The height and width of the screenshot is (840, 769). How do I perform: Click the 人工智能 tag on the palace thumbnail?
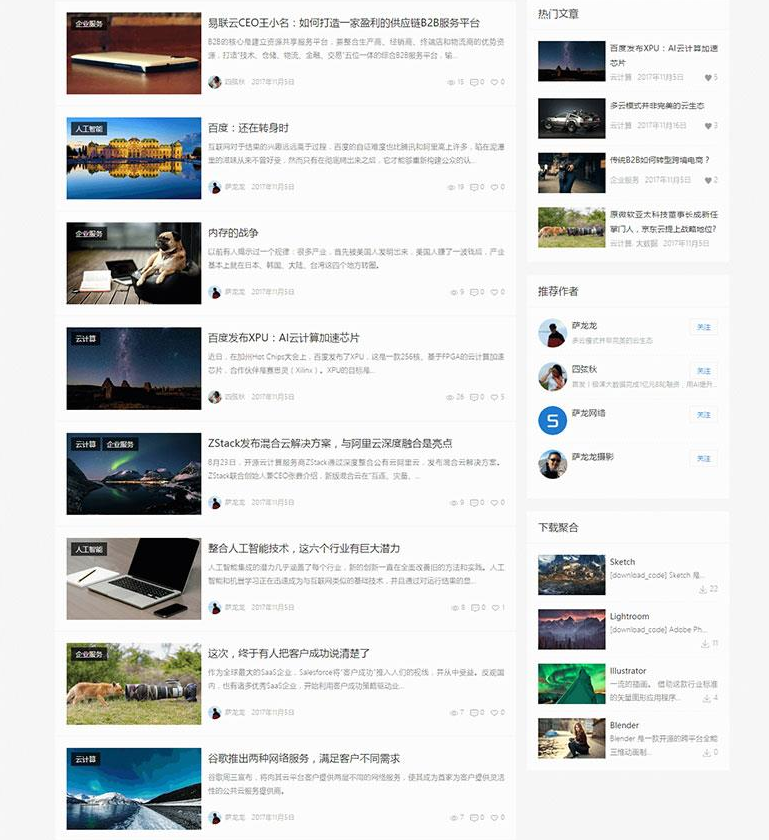pos(89,129)
